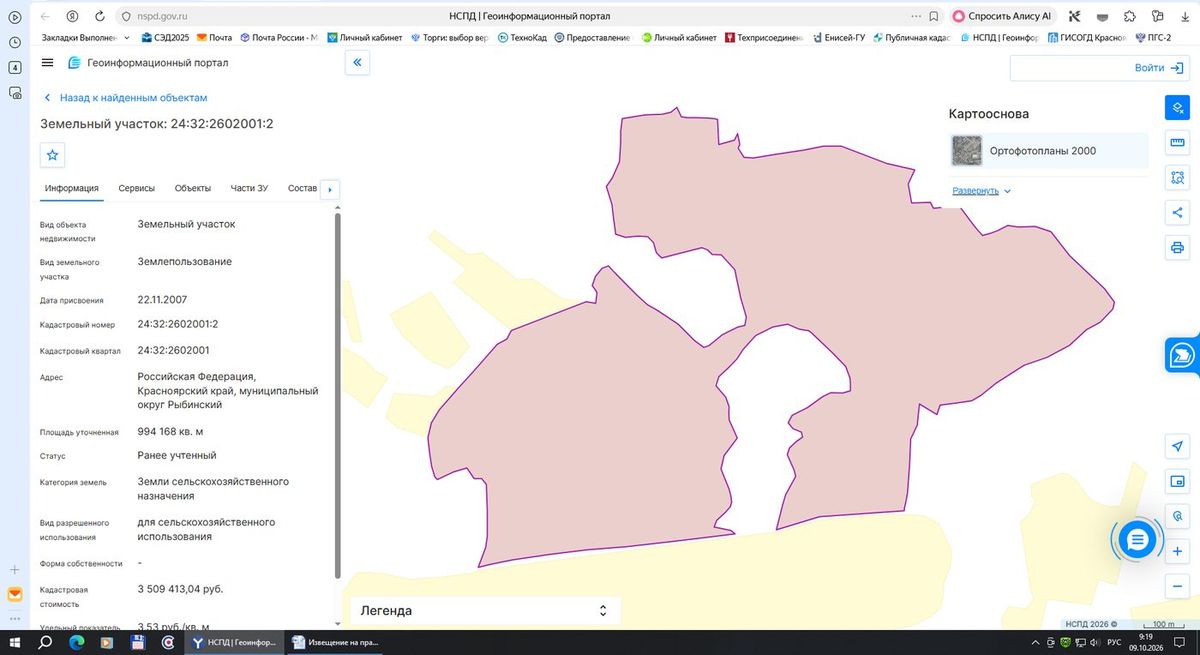Open the СЭД2025 bookmark
This screenshot has width=1200, height=655.
(x=165, y=38)
